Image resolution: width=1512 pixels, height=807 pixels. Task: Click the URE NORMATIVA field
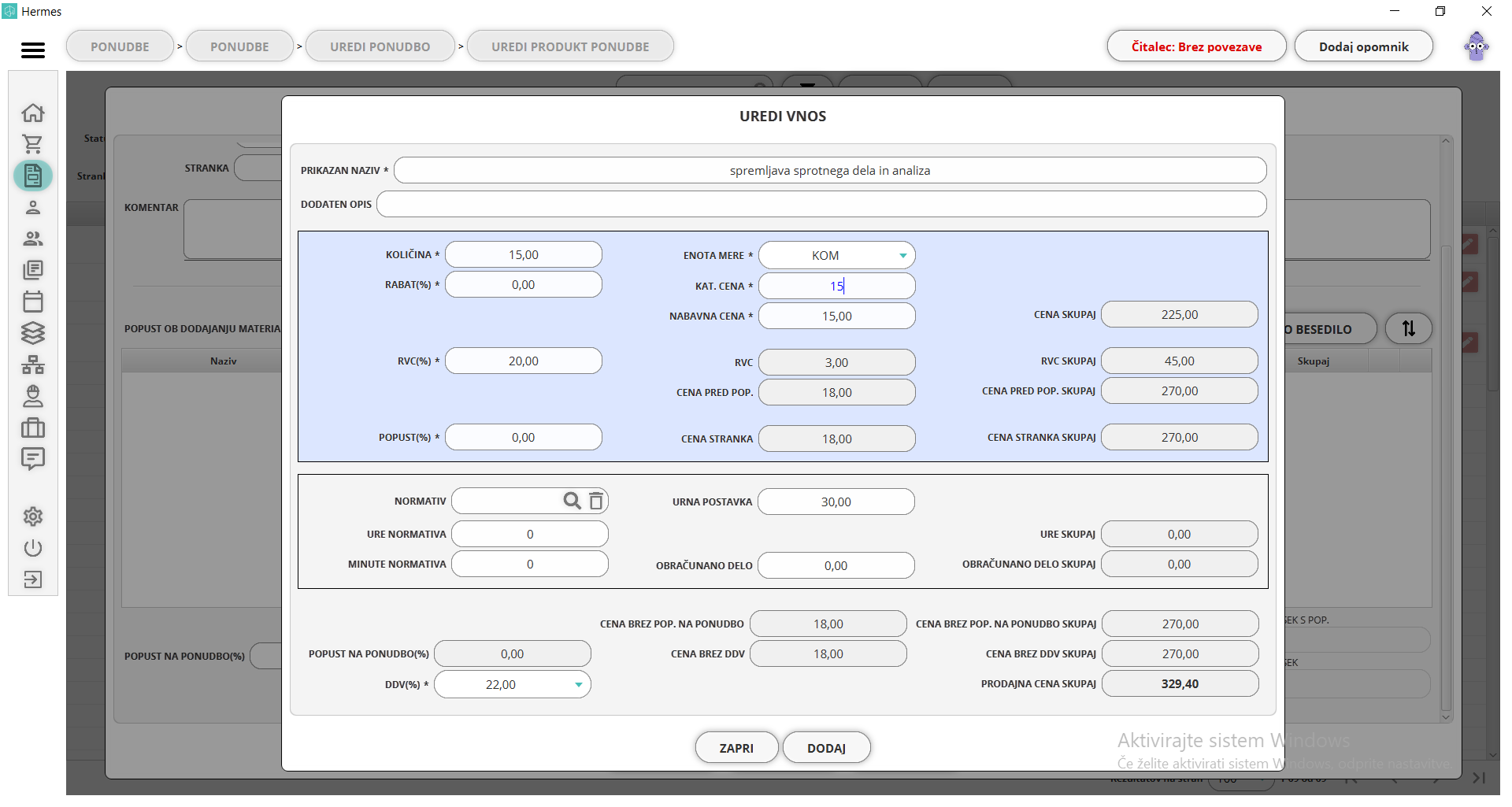530,534
